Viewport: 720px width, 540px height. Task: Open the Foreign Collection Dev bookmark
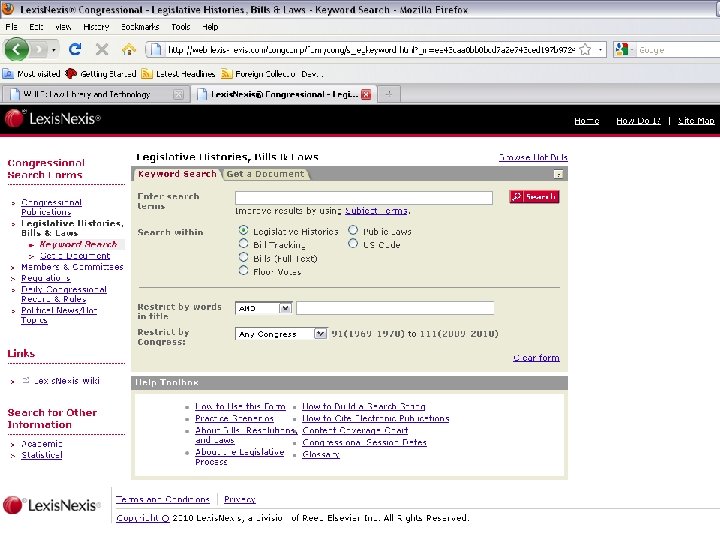pyautogui.click(x=272, y=73)
